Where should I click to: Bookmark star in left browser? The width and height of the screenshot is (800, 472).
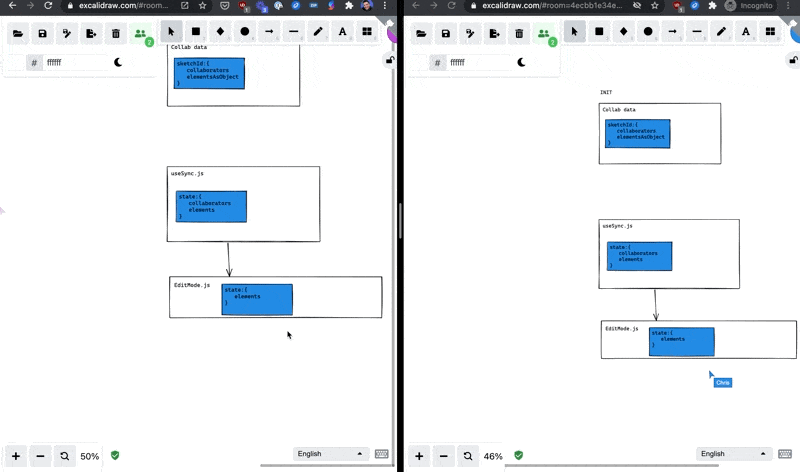tap(203, 6)
